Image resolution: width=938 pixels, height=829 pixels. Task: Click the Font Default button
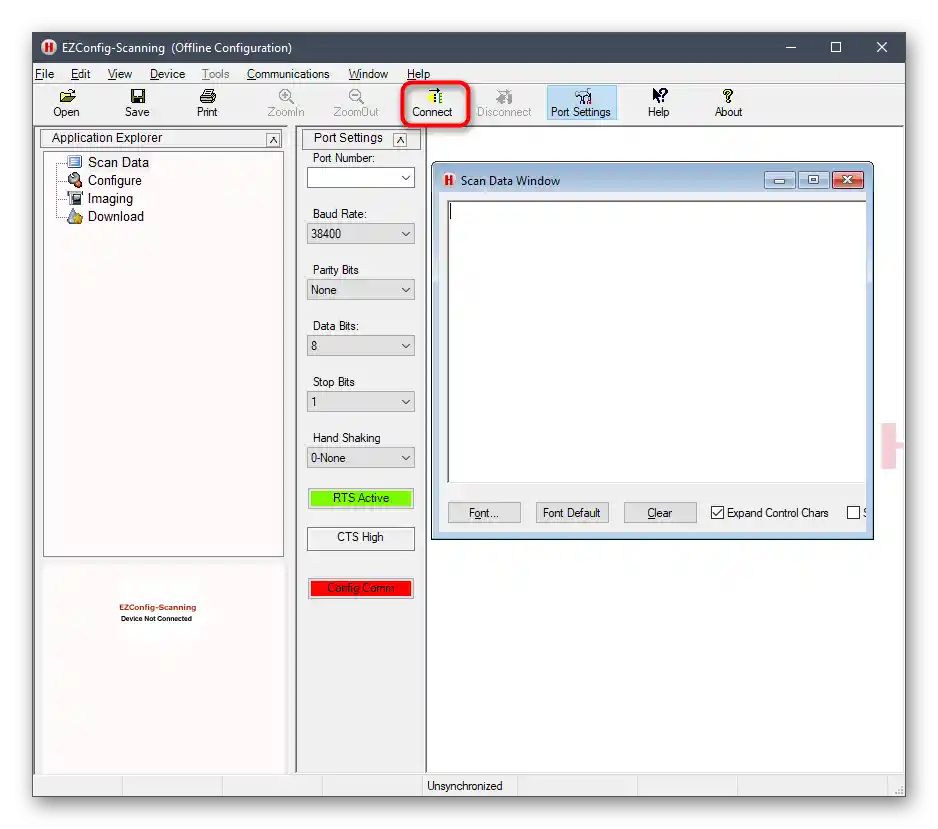572,513
